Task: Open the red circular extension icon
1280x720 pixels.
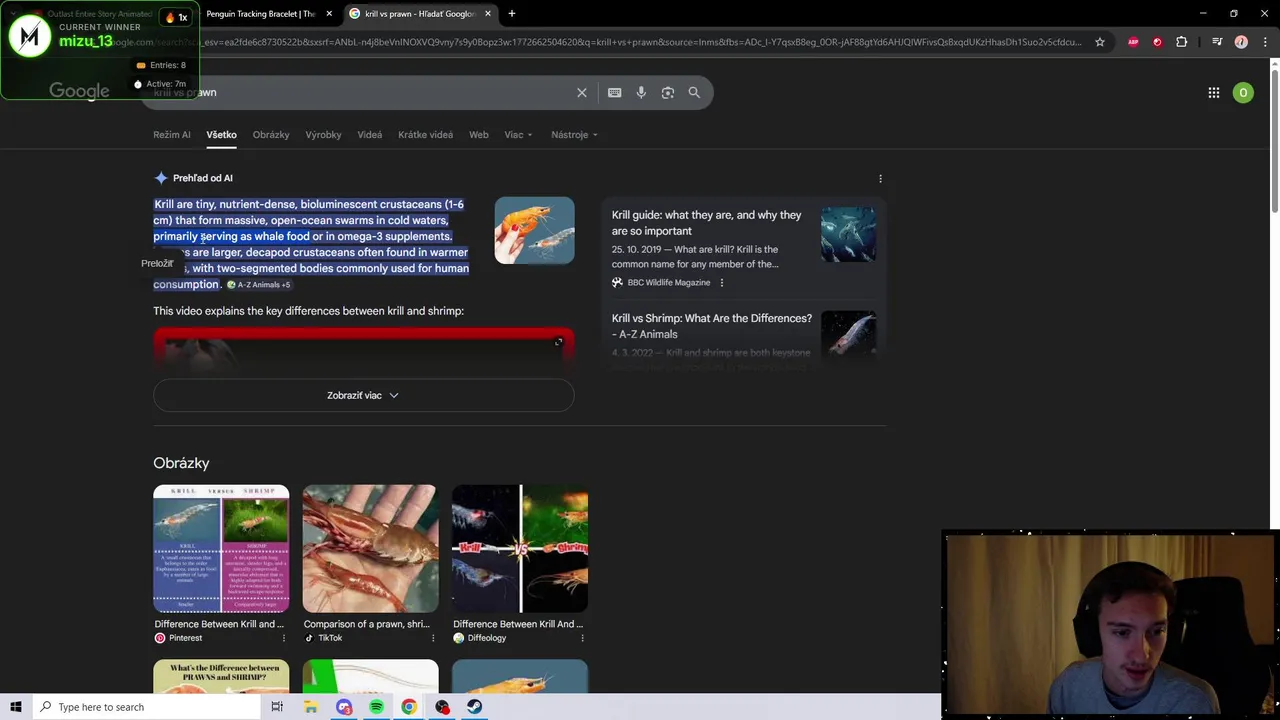Action: pyautogui.click(x=1157, y=42)
